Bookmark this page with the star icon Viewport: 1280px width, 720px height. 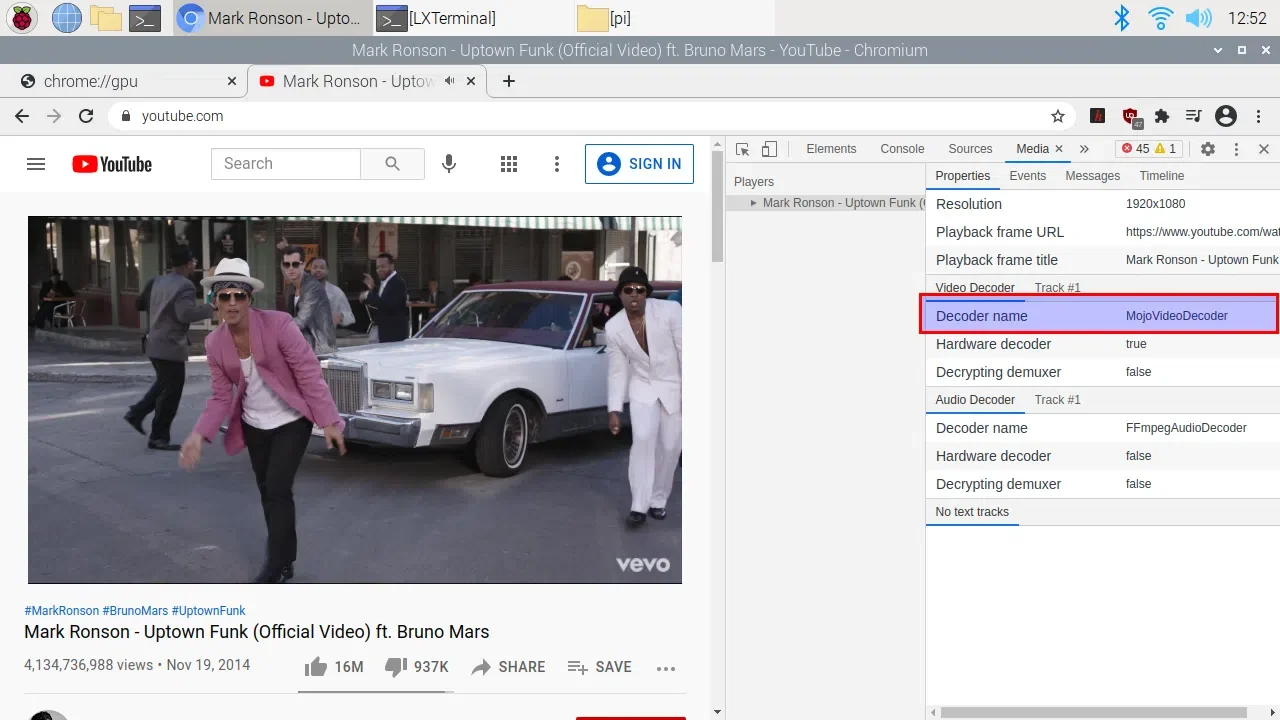point(1057,116)
